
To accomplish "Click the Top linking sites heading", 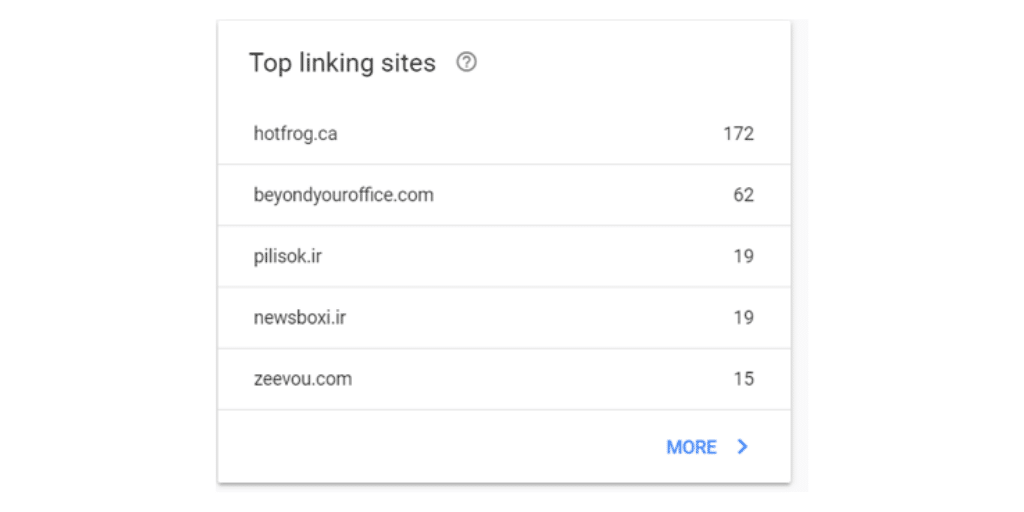I will pos(342,63).
